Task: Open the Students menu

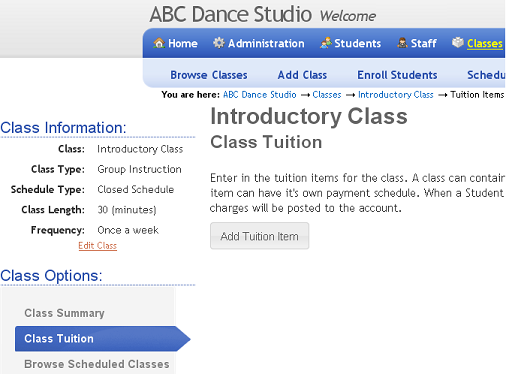Action: tap(357, 43)
